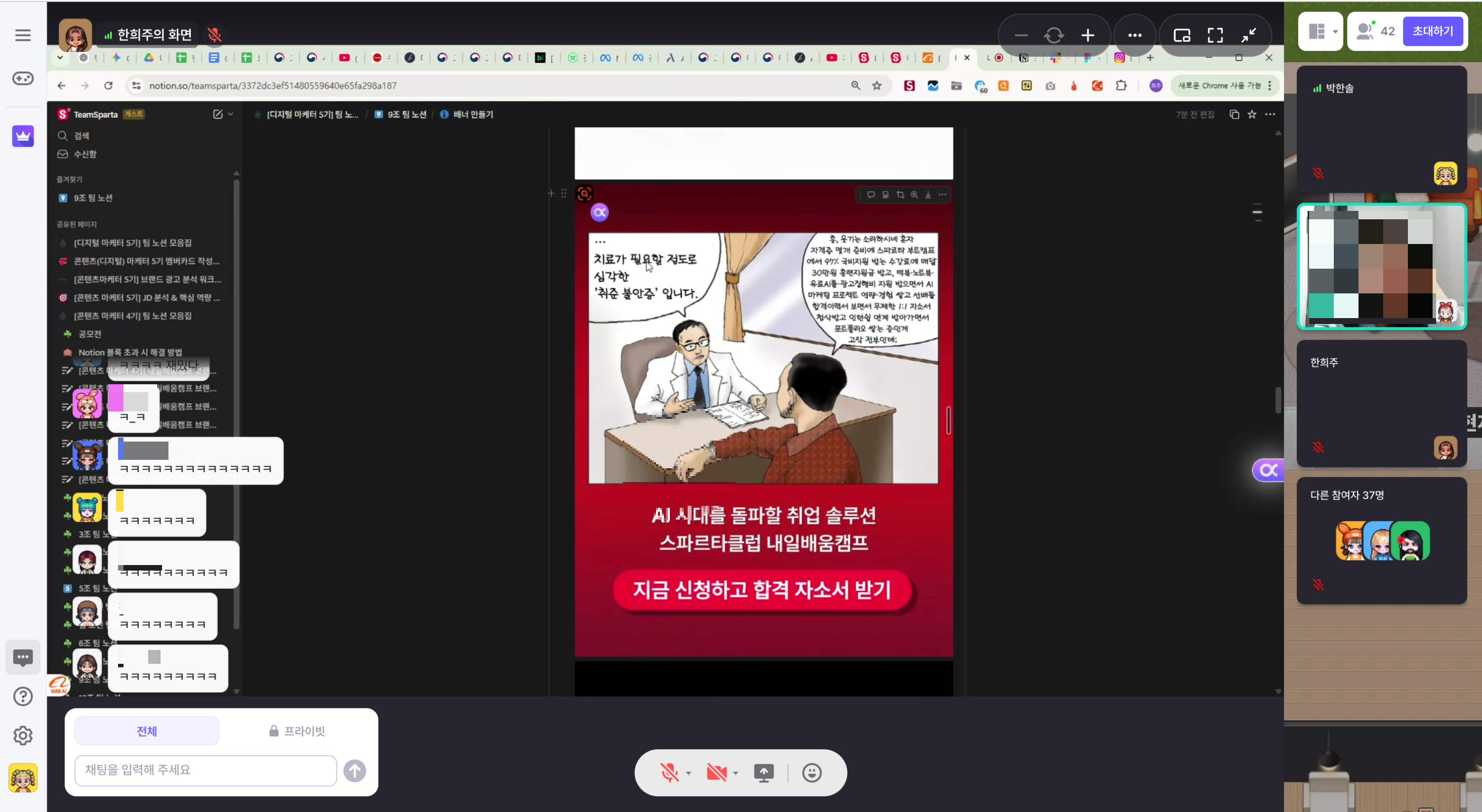Toggle the camera off button
This screenshot has height=812, width=1482.
[x=716, y=772]
